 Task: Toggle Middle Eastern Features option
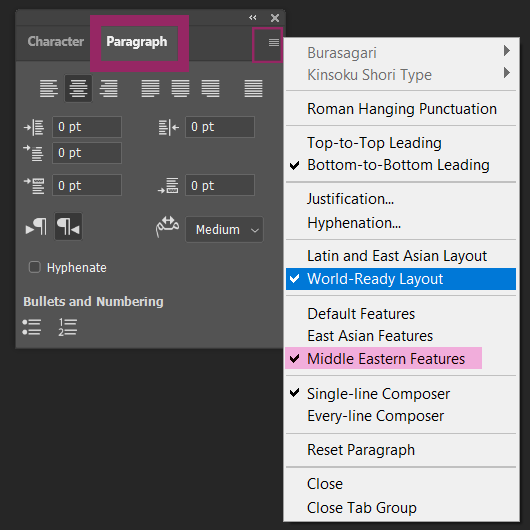pyautogui.click(x=401, y=359)
